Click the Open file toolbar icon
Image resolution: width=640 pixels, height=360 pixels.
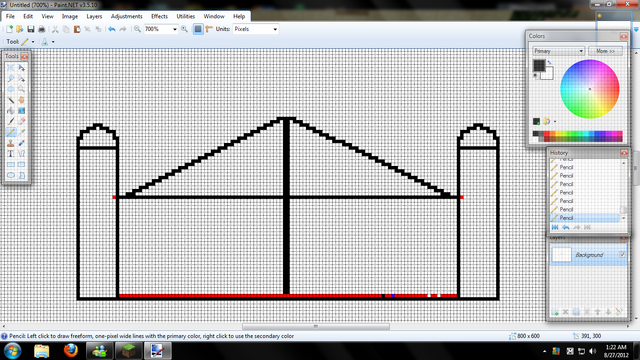click(x=20, y=29)
